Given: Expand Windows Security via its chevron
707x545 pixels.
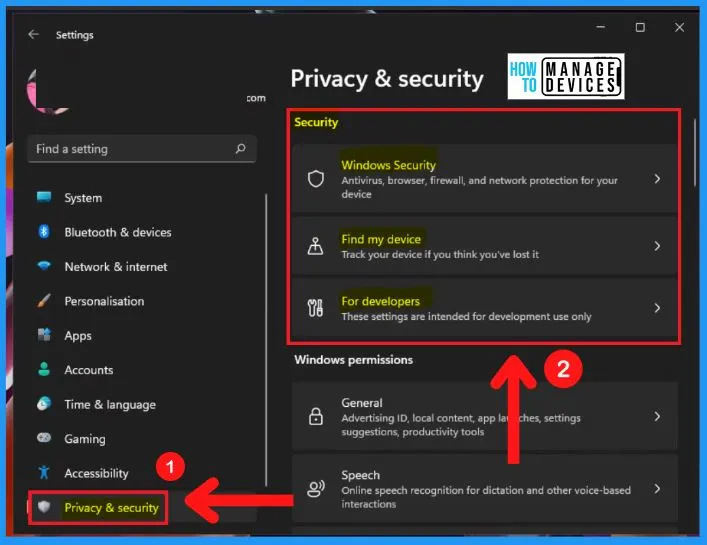Looking at the screenshot, I should (657, 179).
